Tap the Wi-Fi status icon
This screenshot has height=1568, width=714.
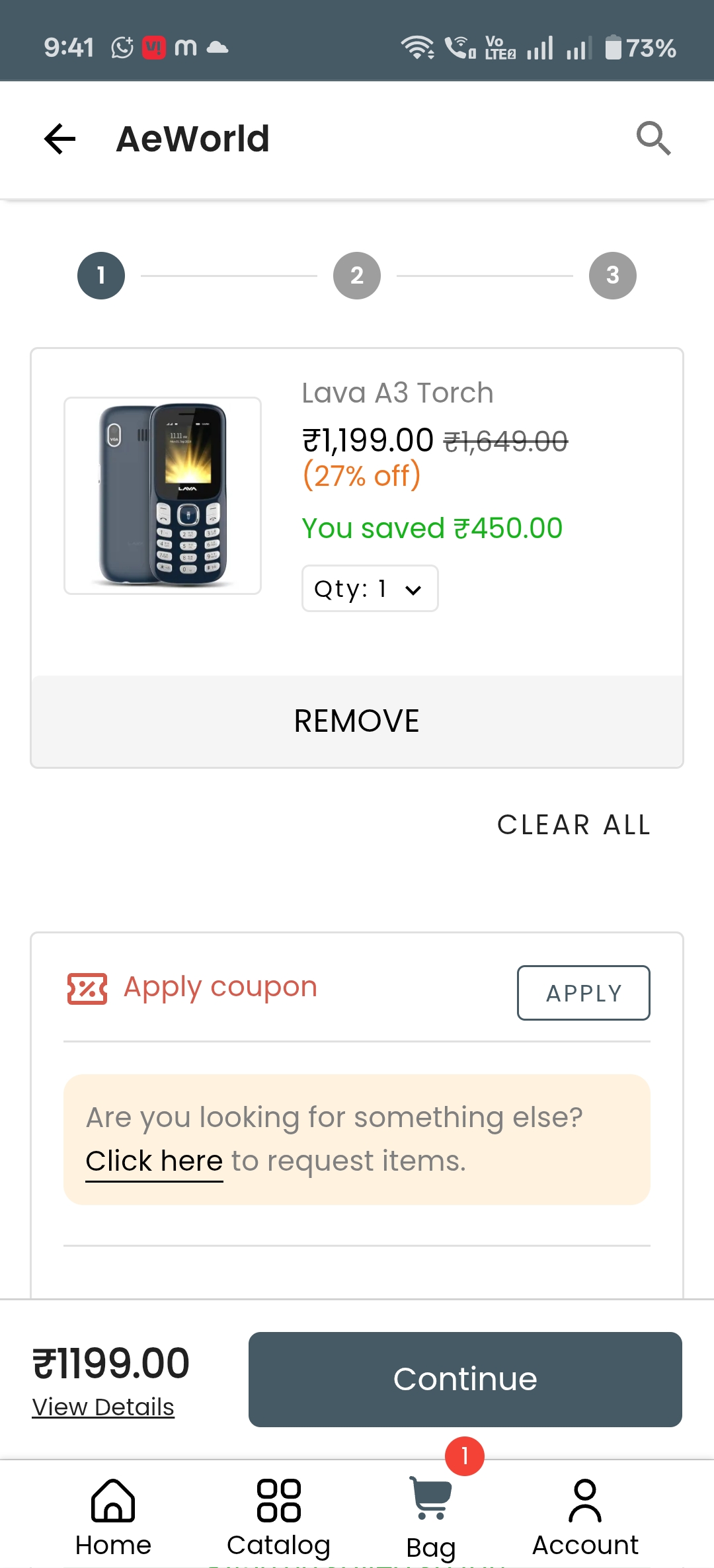pos(417,48)
